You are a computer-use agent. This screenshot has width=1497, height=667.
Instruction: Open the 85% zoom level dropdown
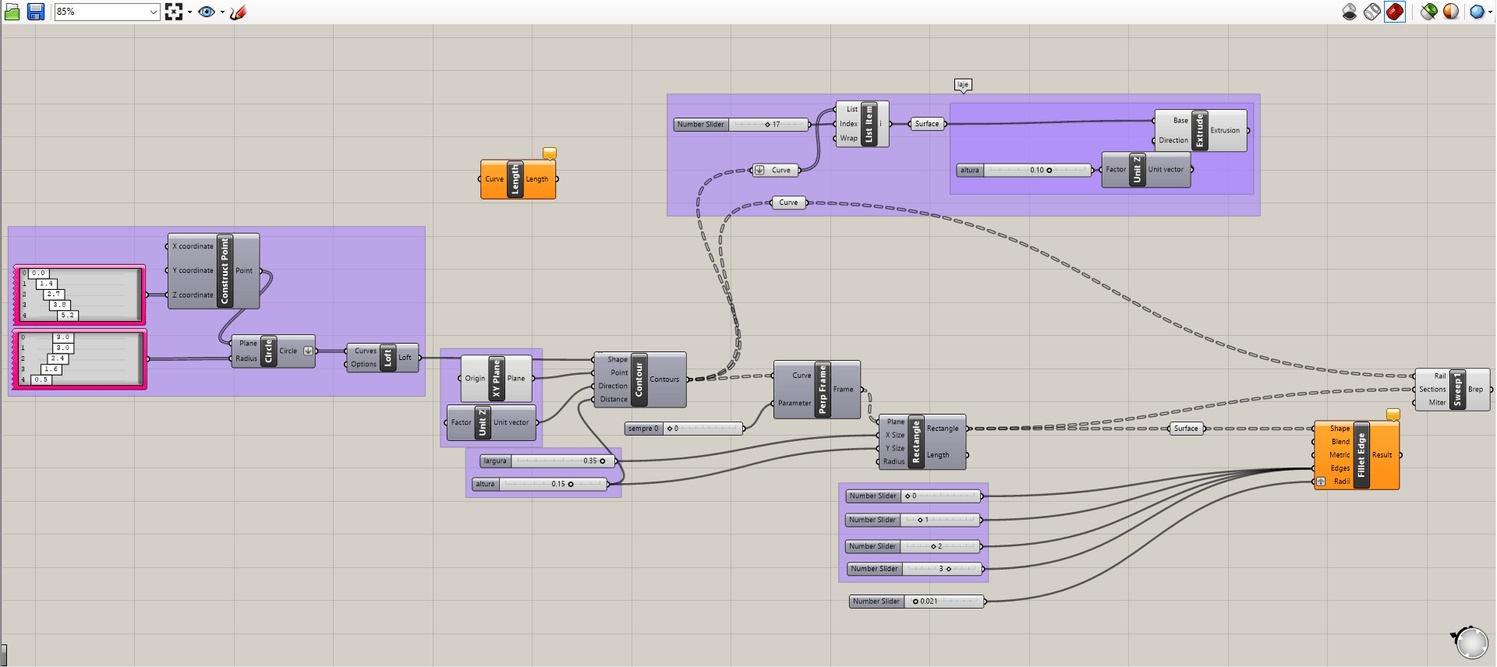tap(106, 12)
